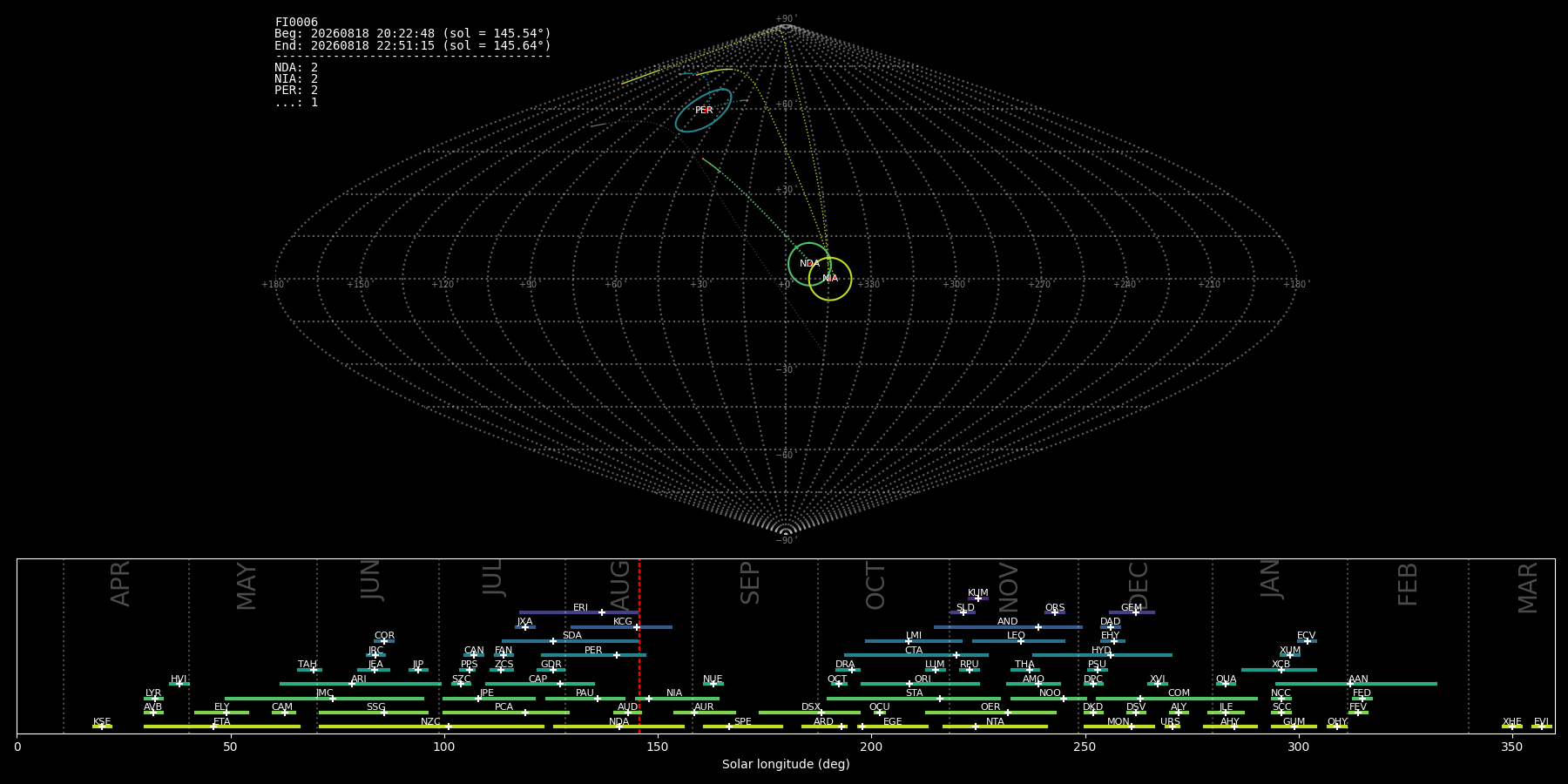Click the NZC shower label in the timeline

431,722
